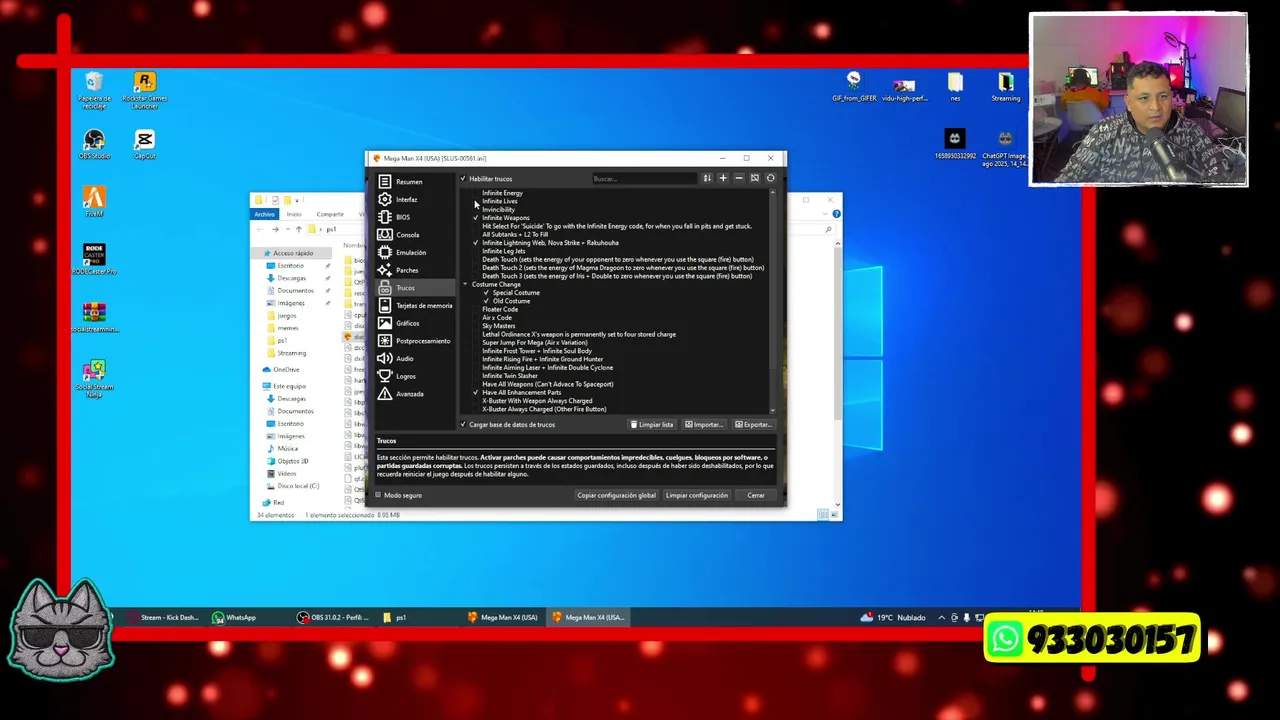Click the reload cheats circular arrow icon
The image size is (1280, 720).
[x=770, y=178]
